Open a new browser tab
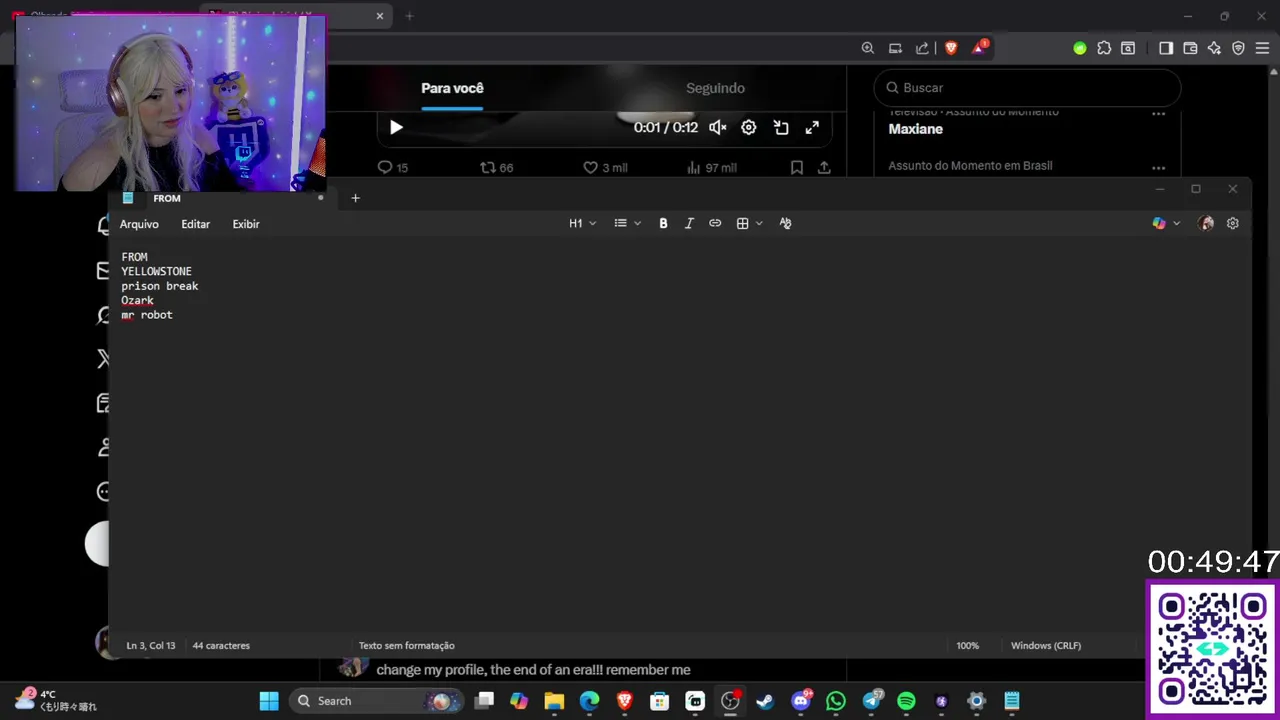Image resolution: width=1280 pixels, height=720 pixels. tap(409, 16)
